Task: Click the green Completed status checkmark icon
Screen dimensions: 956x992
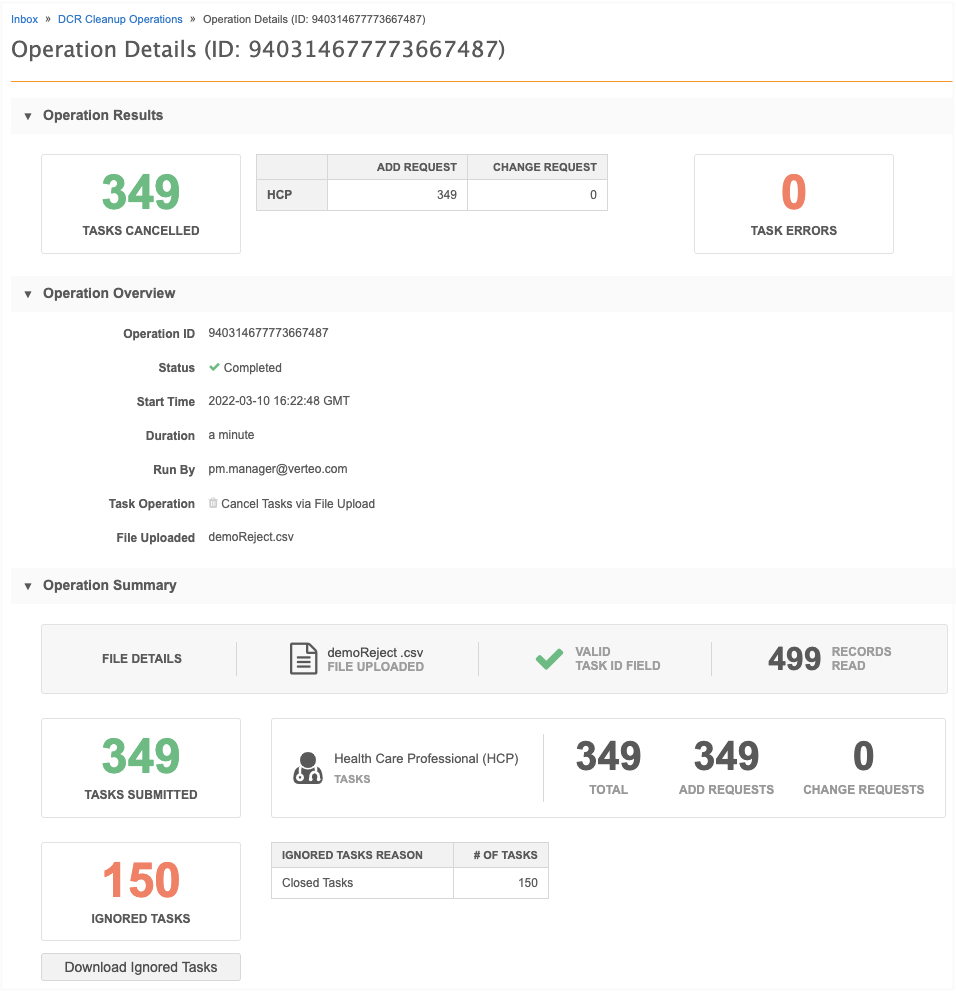Action: pos(214,367)
